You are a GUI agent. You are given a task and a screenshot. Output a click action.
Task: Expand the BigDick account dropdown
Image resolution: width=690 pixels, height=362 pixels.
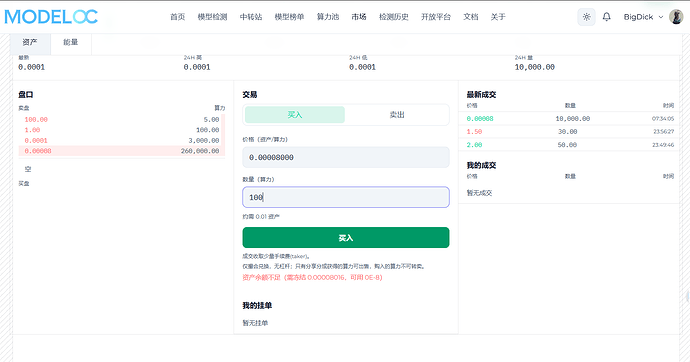pos(643,17)
